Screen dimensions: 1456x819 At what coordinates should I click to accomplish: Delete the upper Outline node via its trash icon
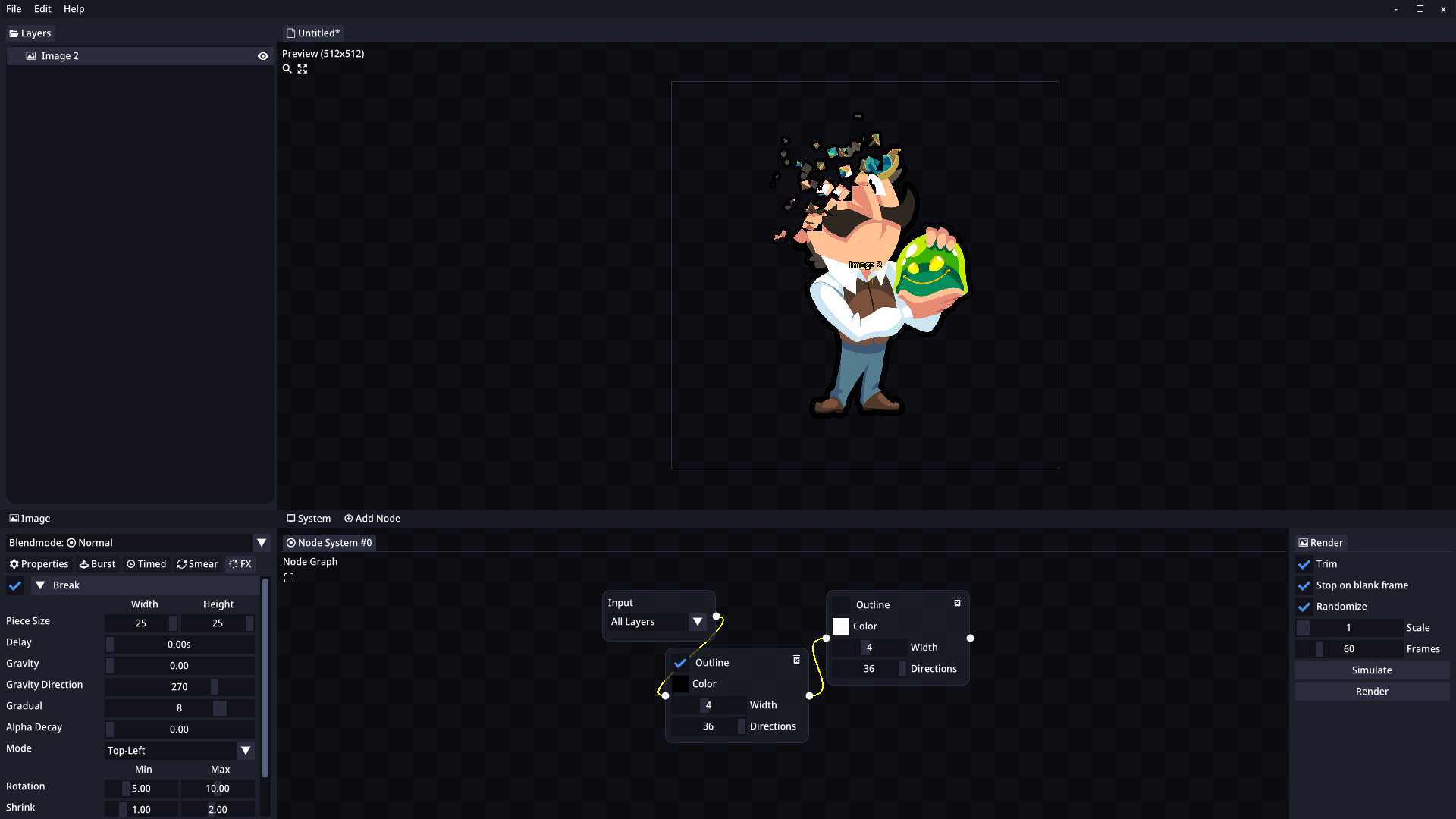pyautogui.click(x=956, y=602)
